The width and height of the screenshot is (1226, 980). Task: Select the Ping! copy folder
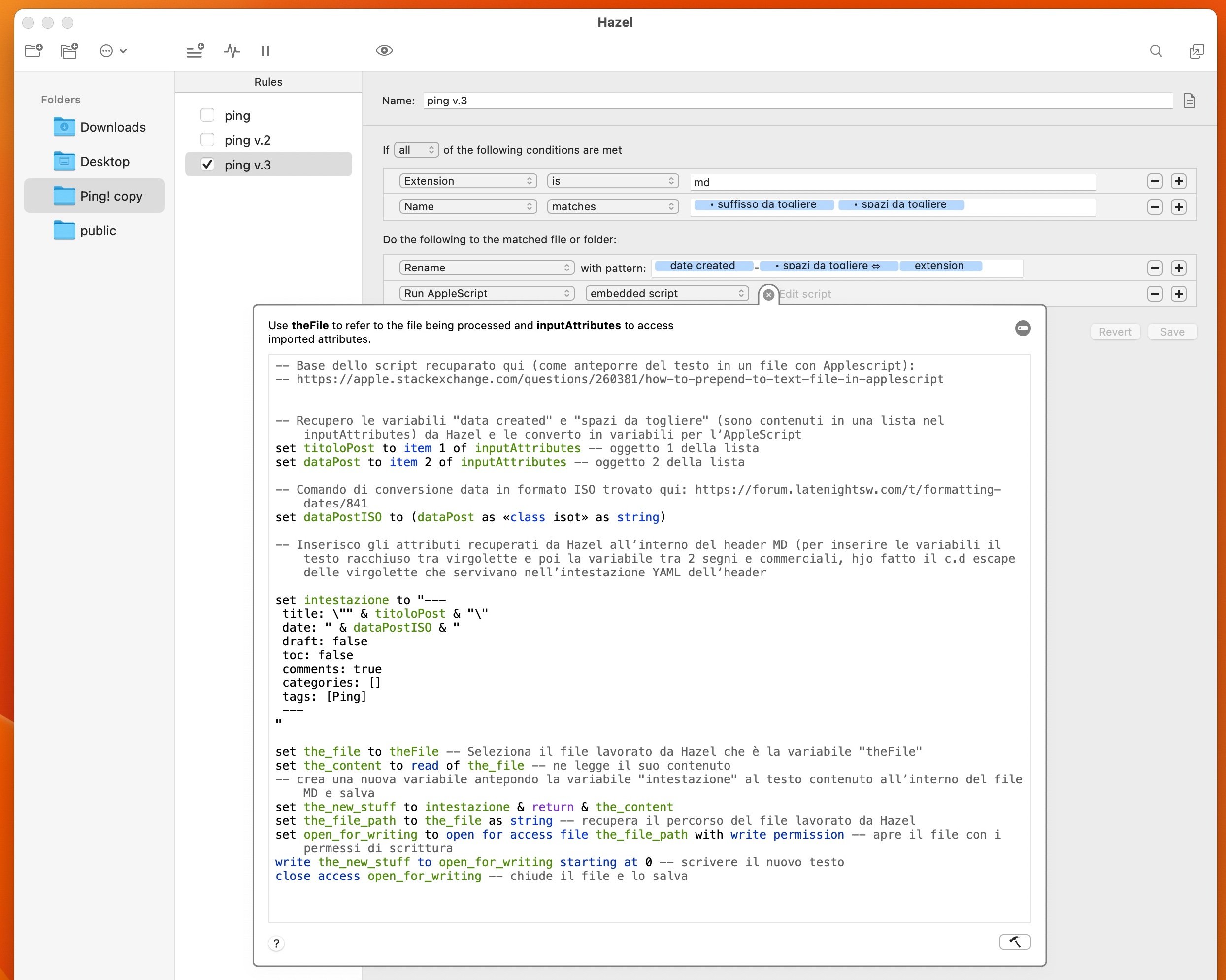(x=95, y=196)
